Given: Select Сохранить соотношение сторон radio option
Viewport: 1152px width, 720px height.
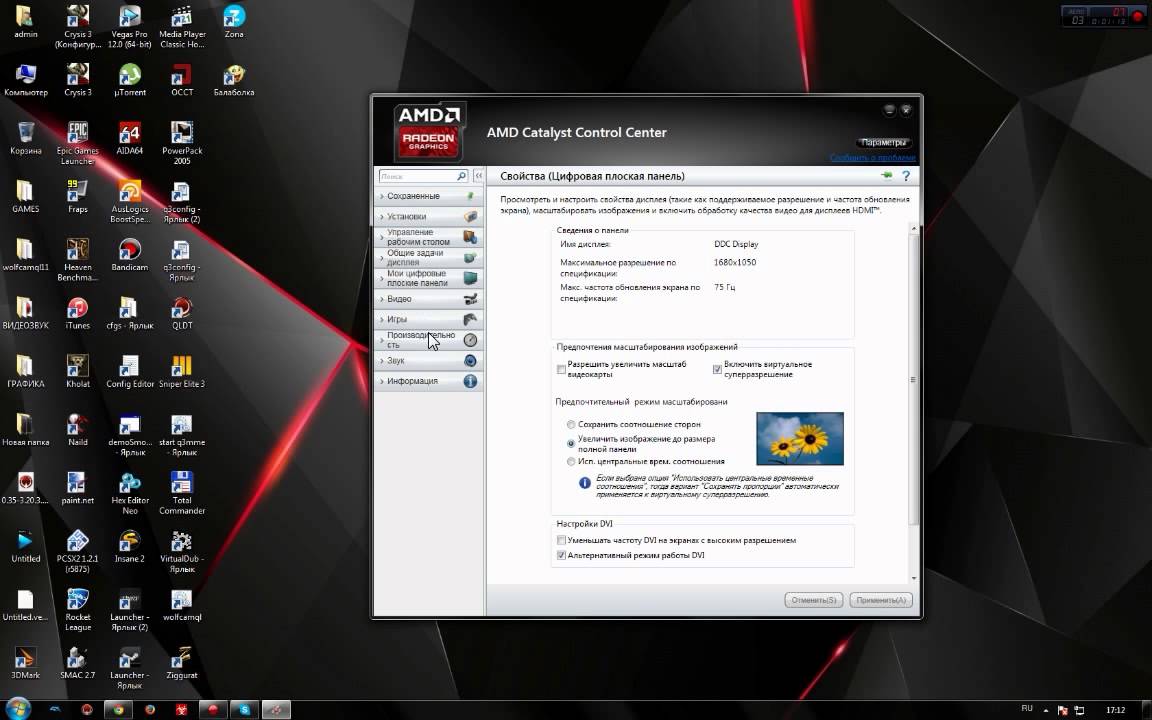Looking at the screenshot, I should [x=571, y=425].
